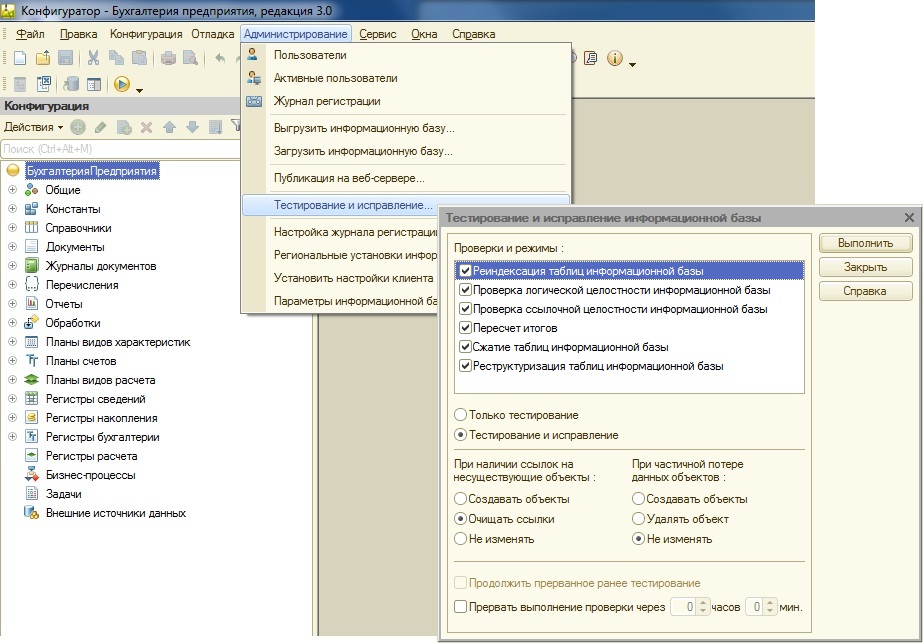Screen dimensions: 924x643
Task: Open the Файл menu
Action: tap(30, 34)
